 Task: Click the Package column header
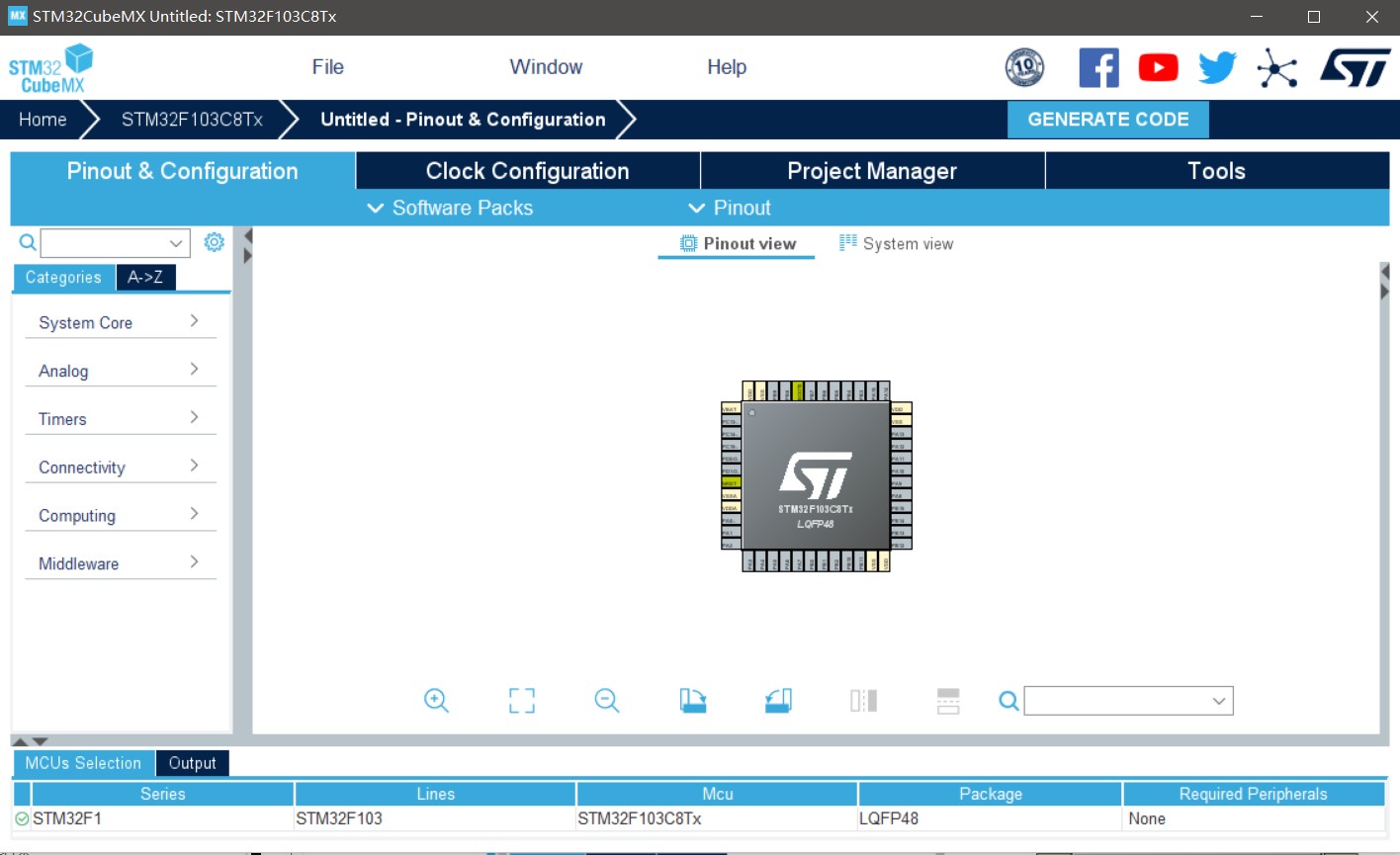tap(990, 794)
